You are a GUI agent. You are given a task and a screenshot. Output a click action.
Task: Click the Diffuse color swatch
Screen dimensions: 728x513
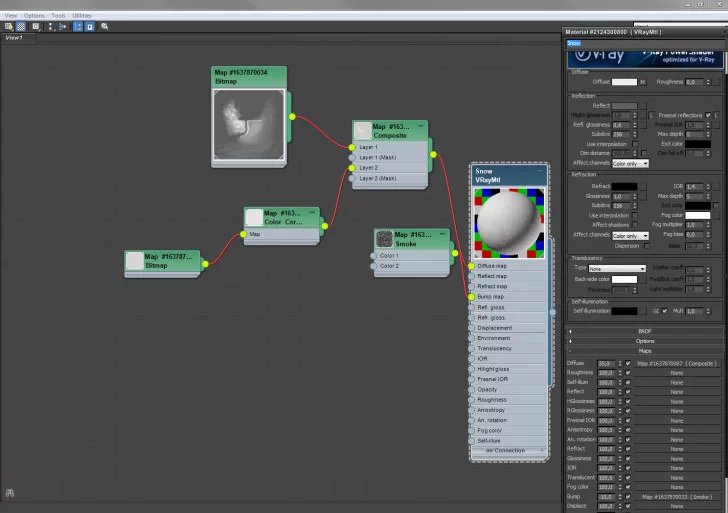624,82
